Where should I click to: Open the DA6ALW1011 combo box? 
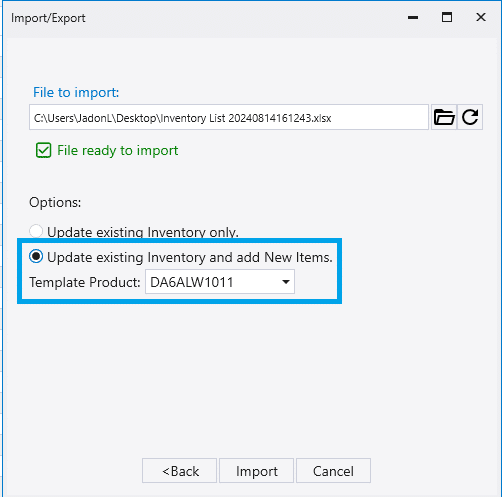click(220, 282)
